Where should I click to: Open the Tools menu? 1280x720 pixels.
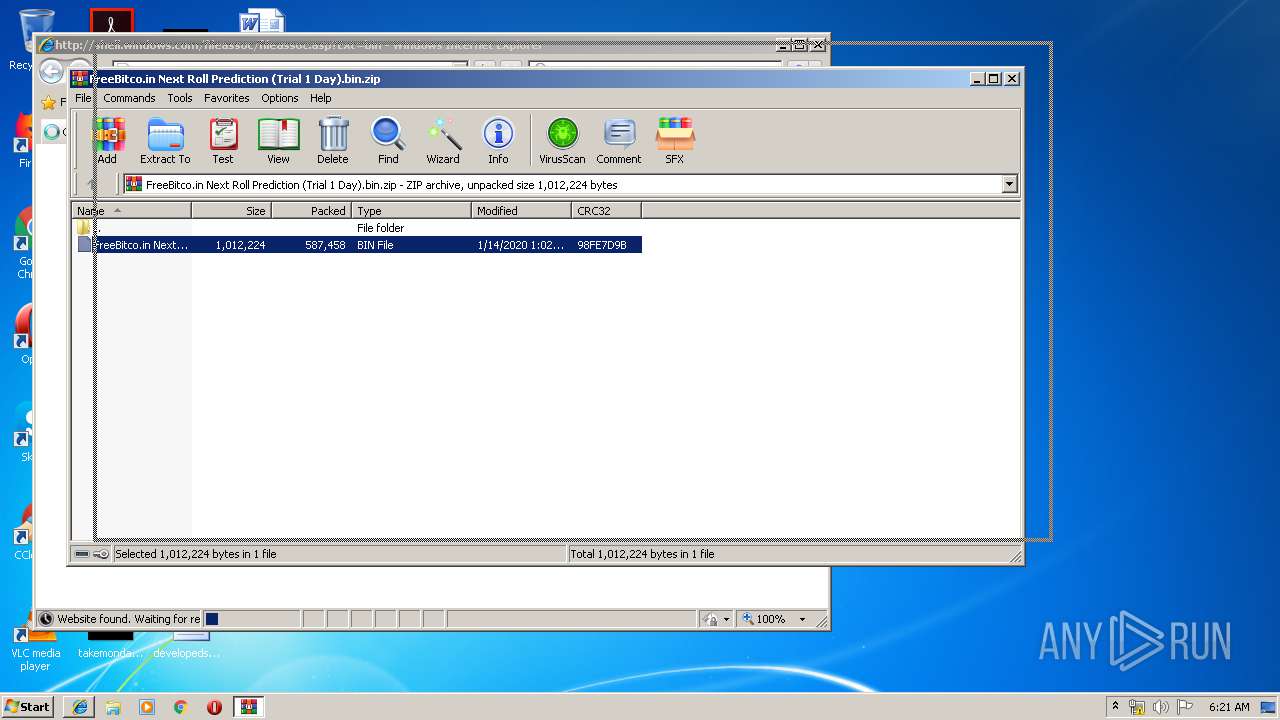180,98
